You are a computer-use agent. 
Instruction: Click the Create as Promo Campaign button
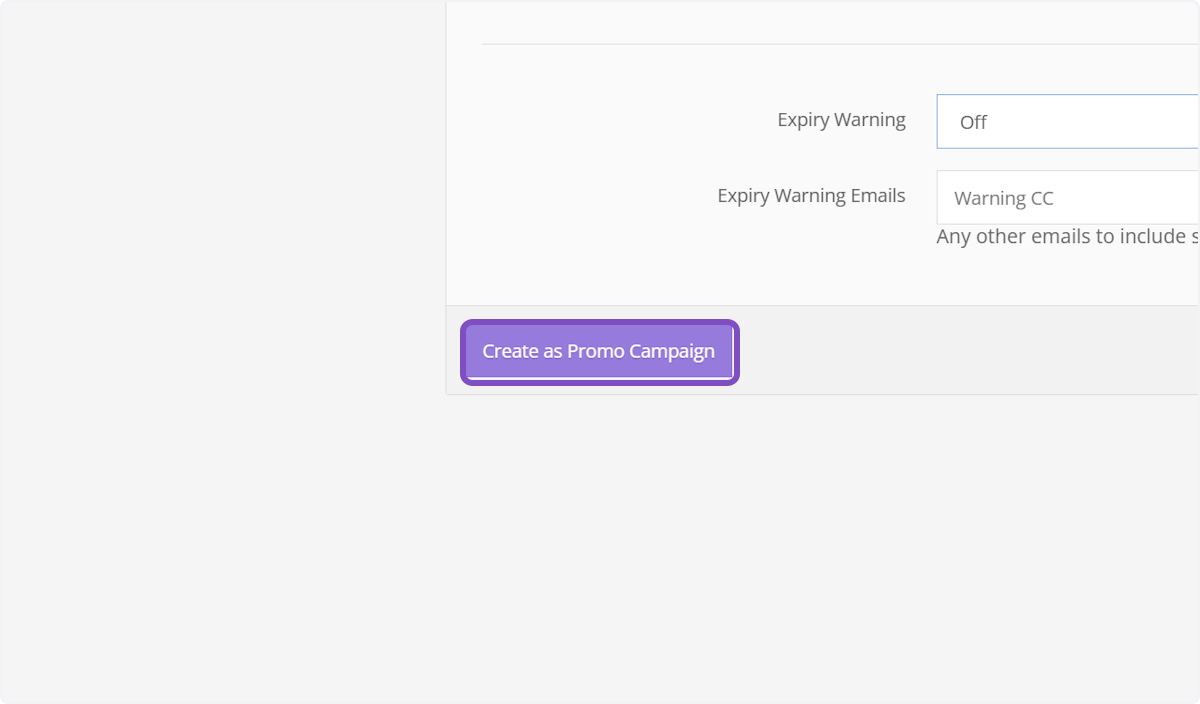598,352
